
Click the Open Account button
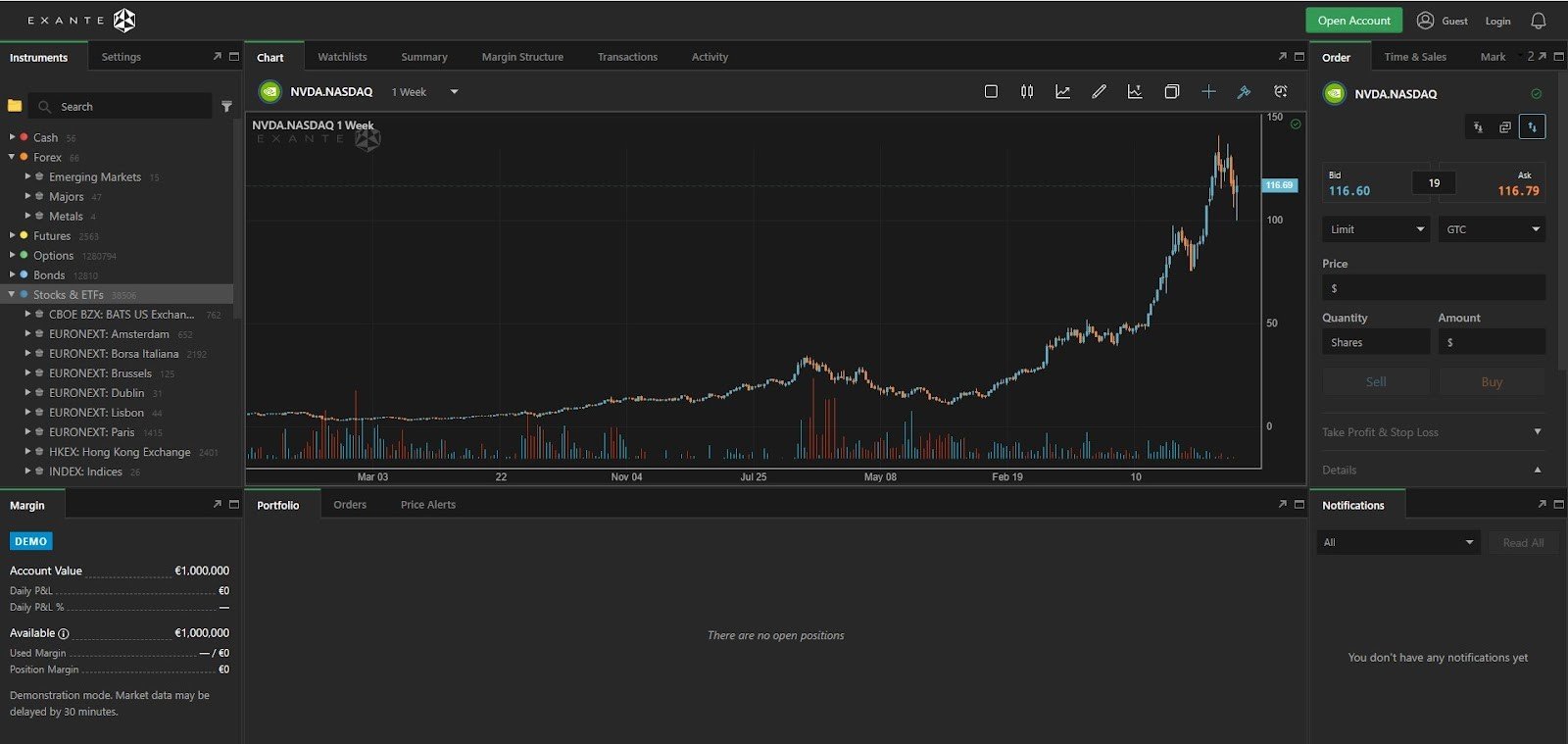click(x=1353, y=21)
